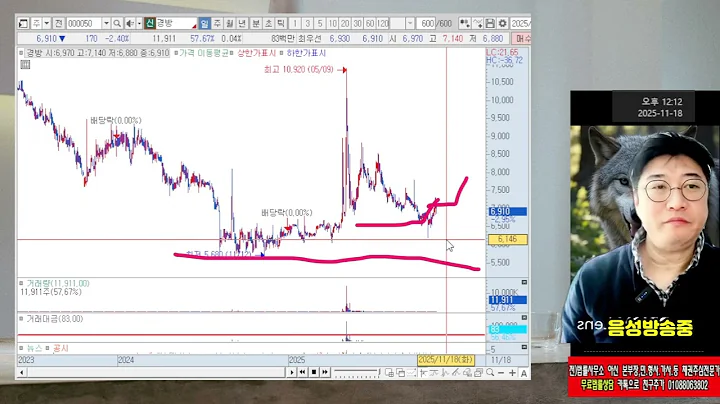Click the 최고 10,920 (05/09) high label
The width and height of the screenshot is (720, 404).
298,70
